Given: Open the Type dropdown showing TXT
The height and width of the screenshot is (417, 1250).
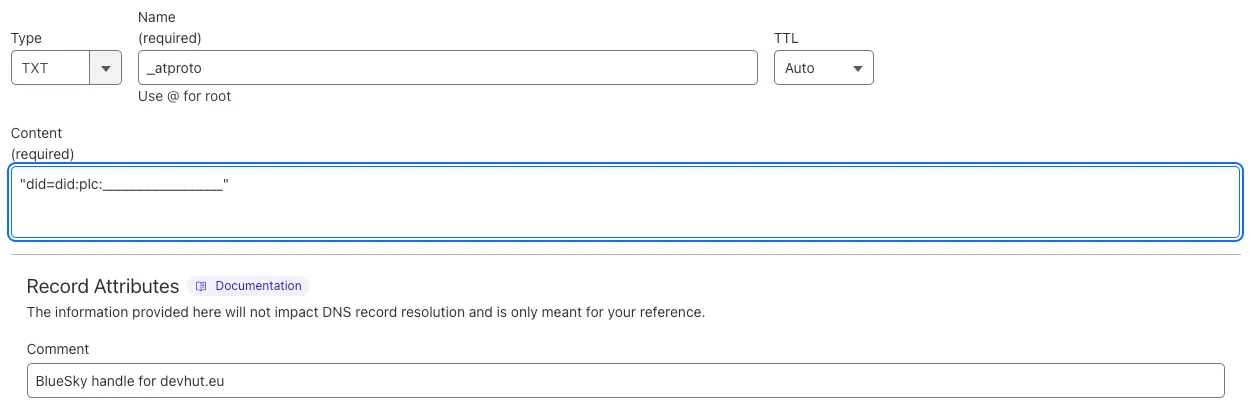Looking at the screenshot, I should (66, 68).
